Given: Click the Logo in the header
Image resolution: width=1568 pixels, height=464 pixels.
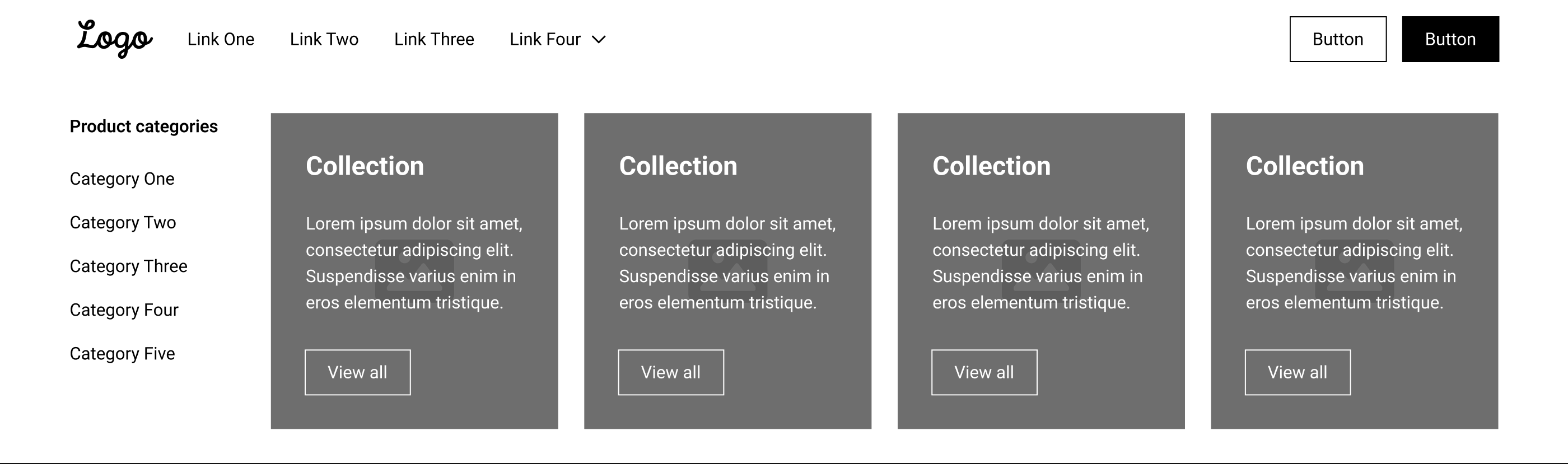Looking at the screenshot, I should click(x=114, y=39).
